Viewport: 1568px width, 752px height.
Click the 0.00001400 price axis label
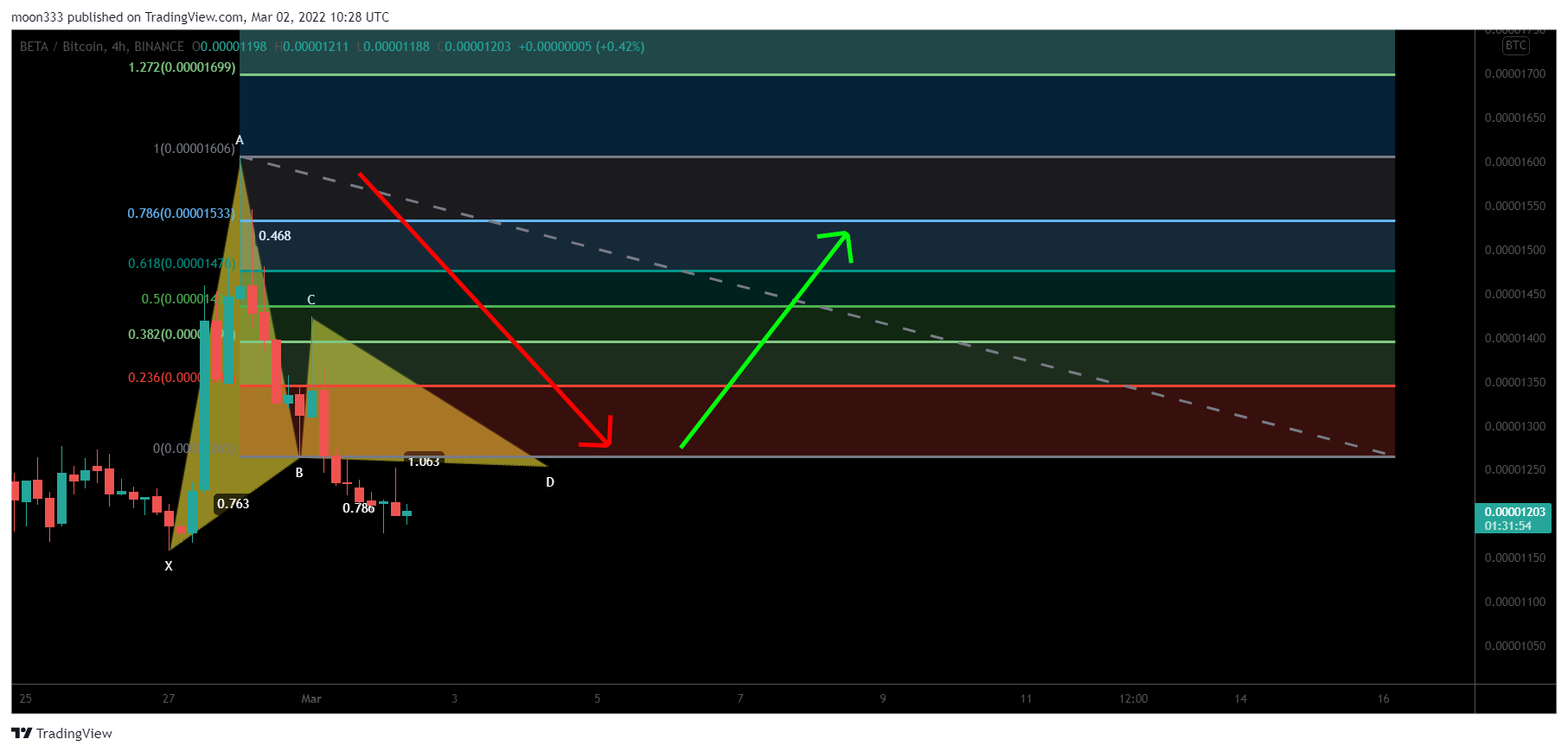point(1515,339)
